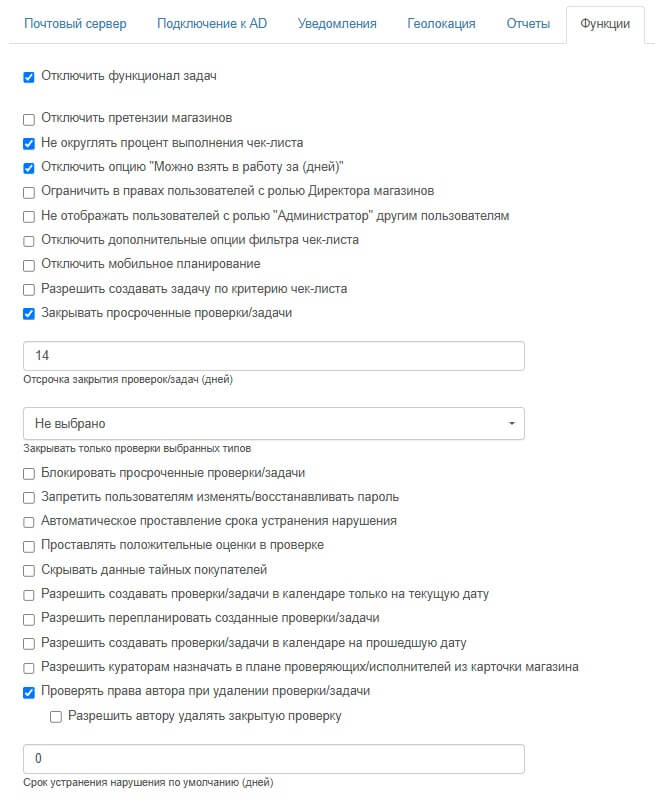Enable Отключить претензии магазинов checkbox
655x804 pixels.
click(x=29, y=119)
